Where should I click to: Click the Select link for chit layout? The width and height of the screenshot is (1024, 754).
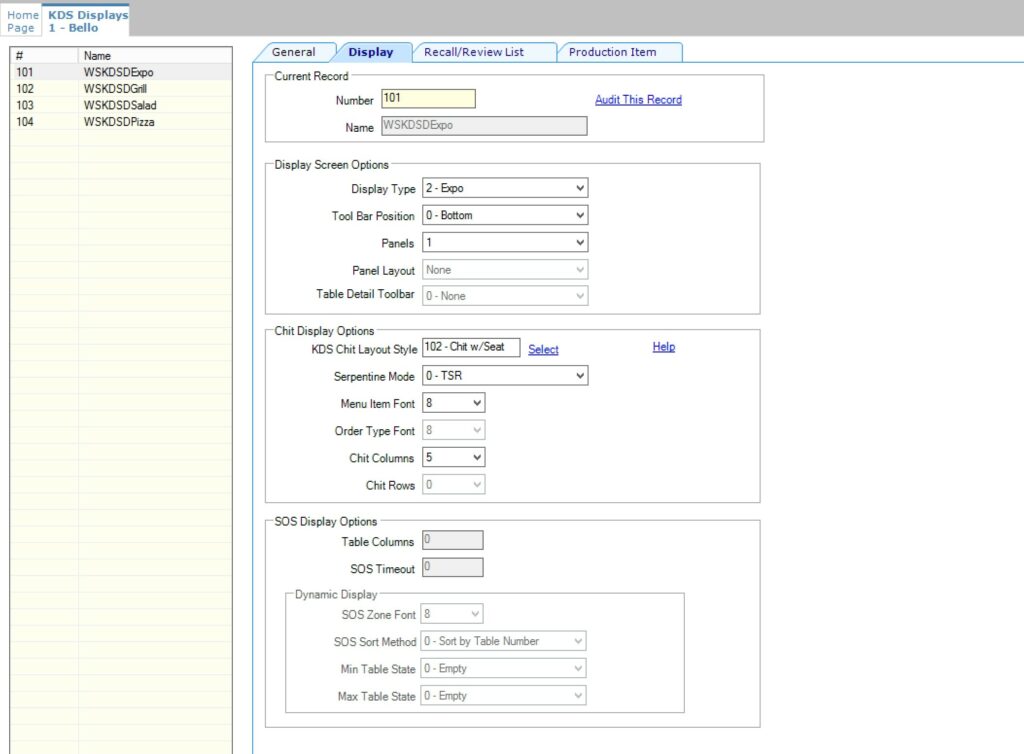[x=543, y=349]
